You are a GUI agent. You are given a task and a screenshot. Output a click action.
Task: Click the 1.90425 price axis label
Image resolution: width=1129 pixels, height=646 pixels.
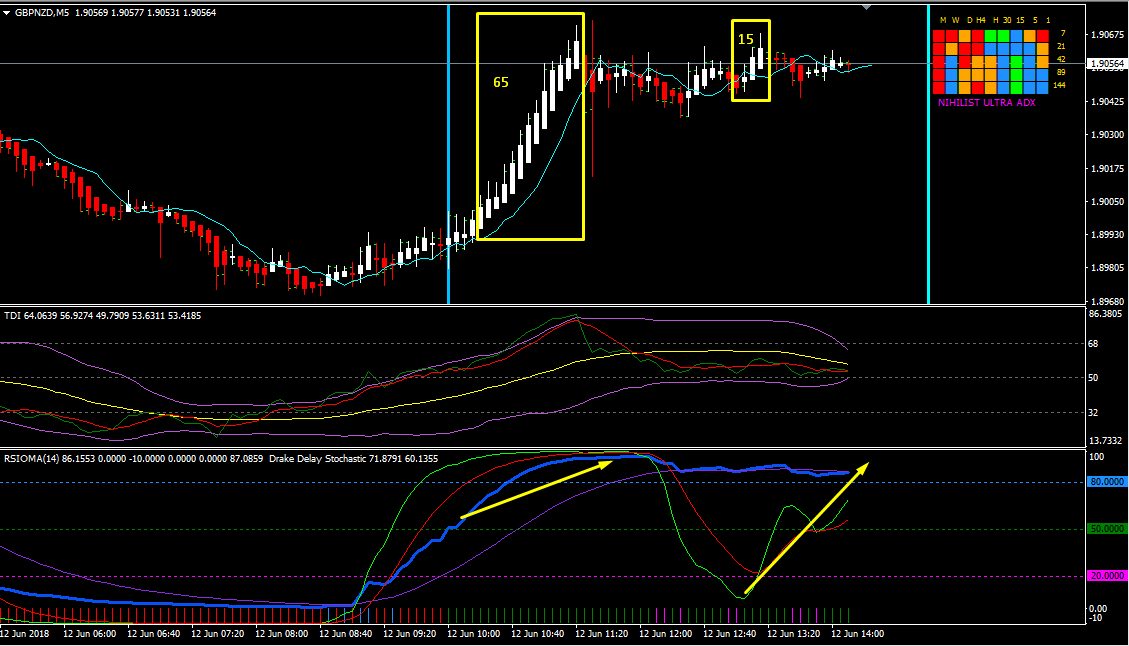1107,102
